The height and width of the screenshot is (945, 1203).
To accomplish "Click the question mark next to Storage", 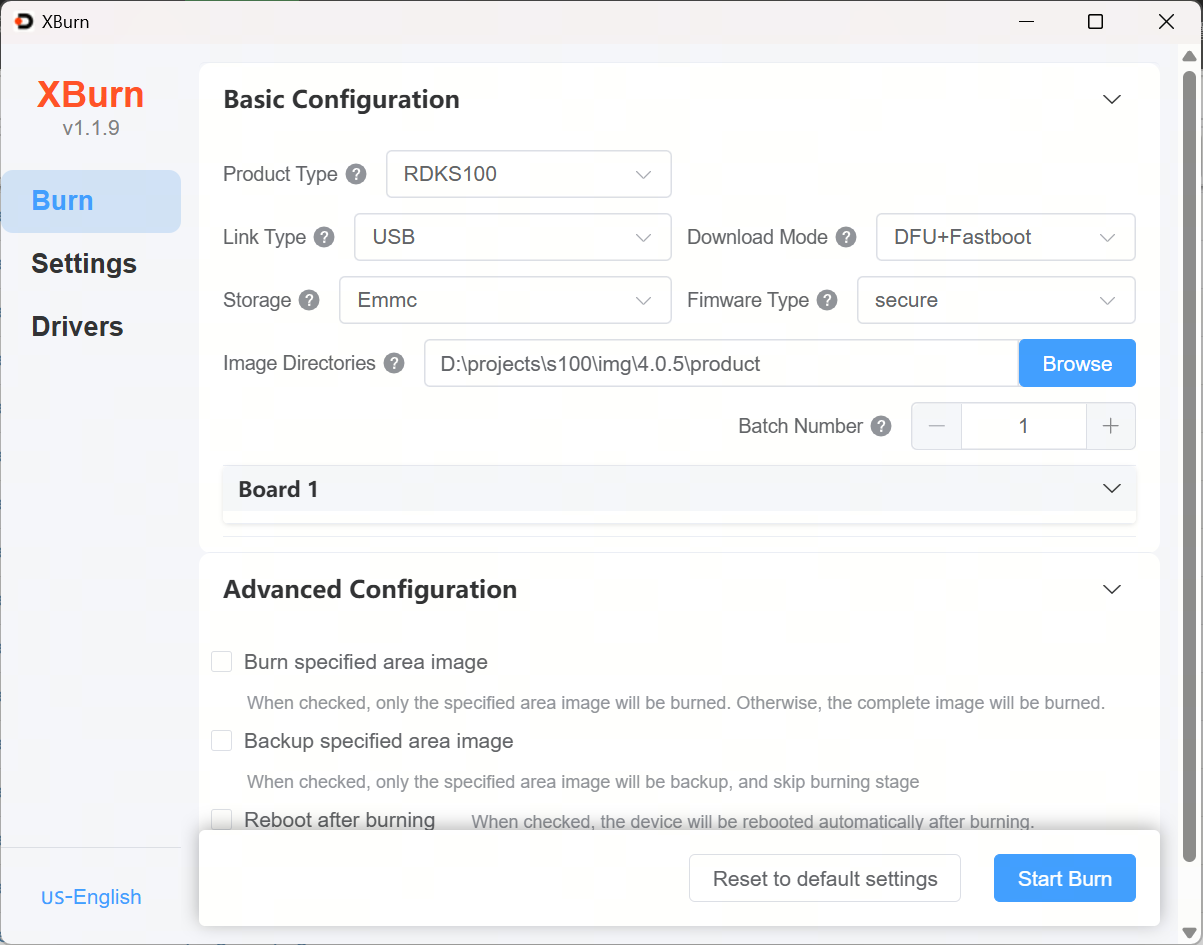I will 309,300.
